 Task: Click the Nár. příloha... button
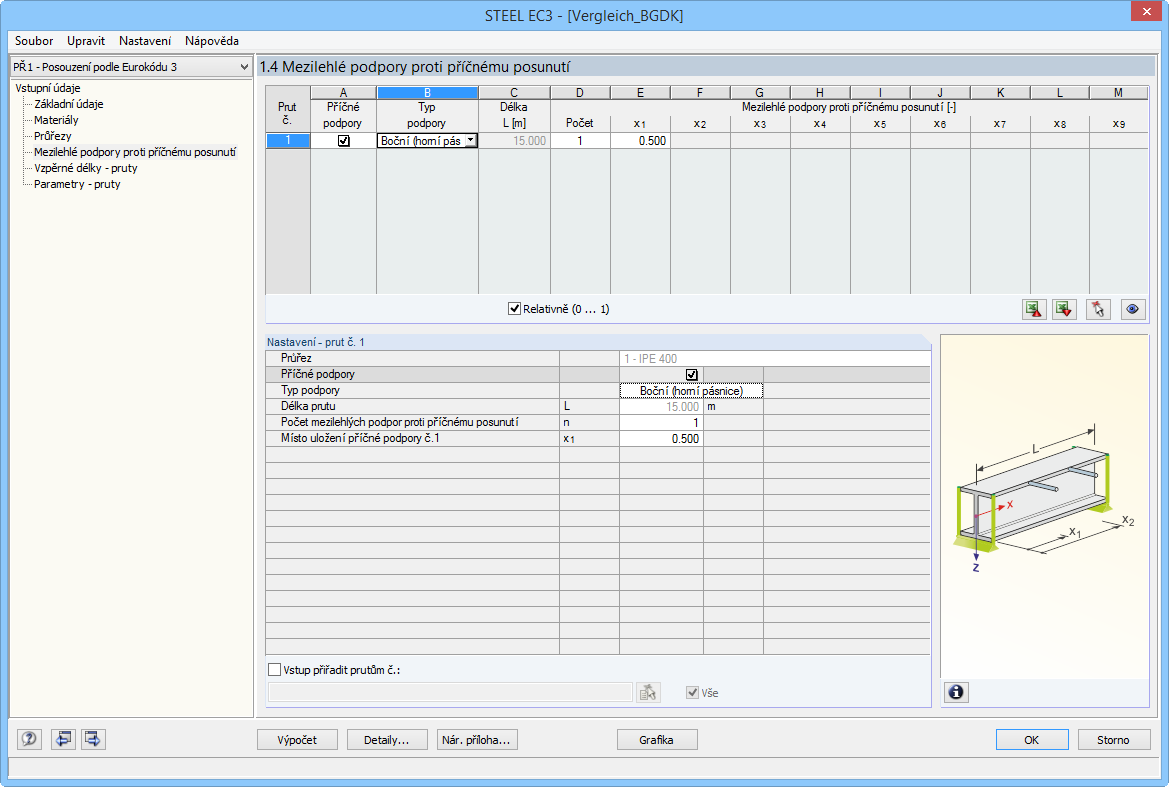(476, 740)
